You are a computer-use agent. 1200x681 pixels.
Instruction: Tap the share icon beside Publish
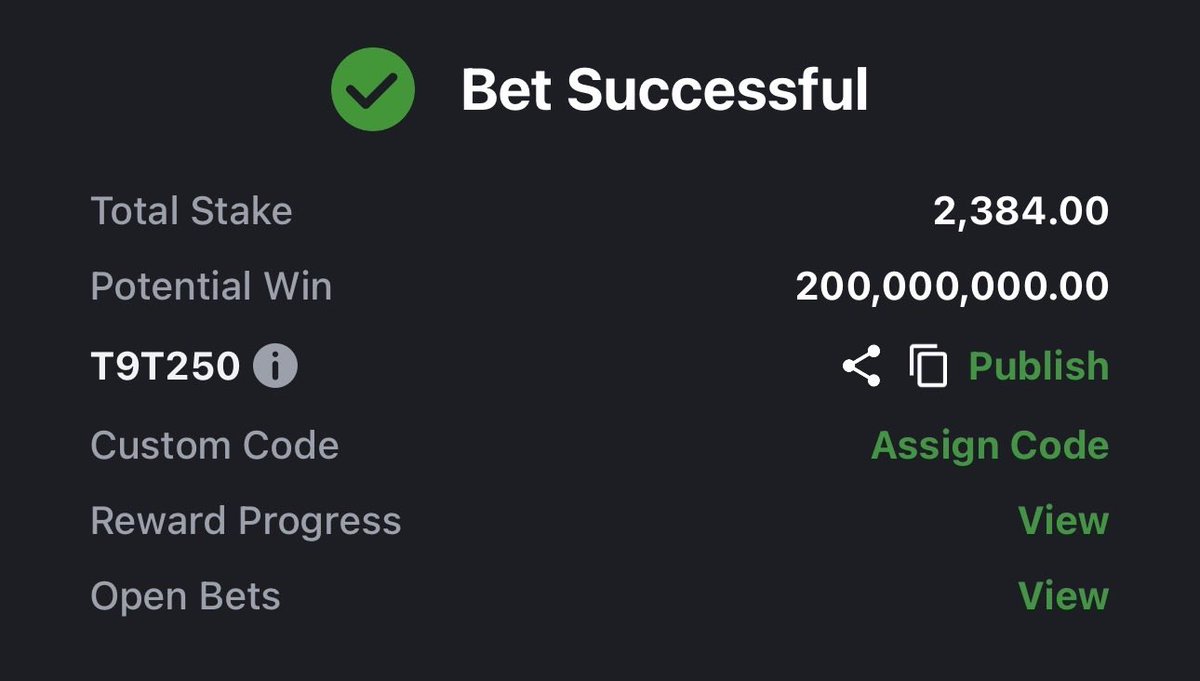coord(861,366)
